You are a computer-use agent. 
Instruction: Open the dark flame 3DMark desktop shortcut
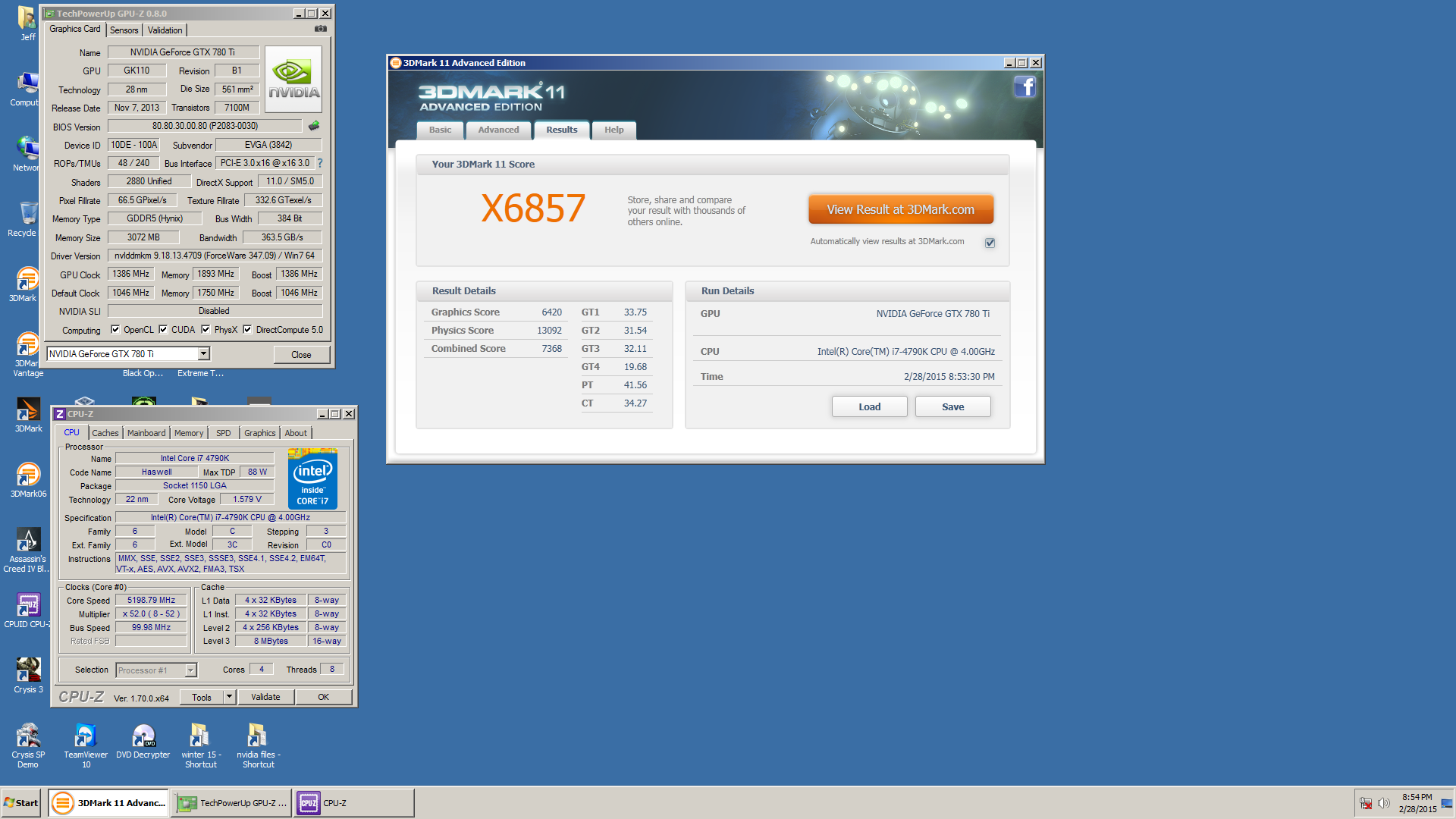28,415
